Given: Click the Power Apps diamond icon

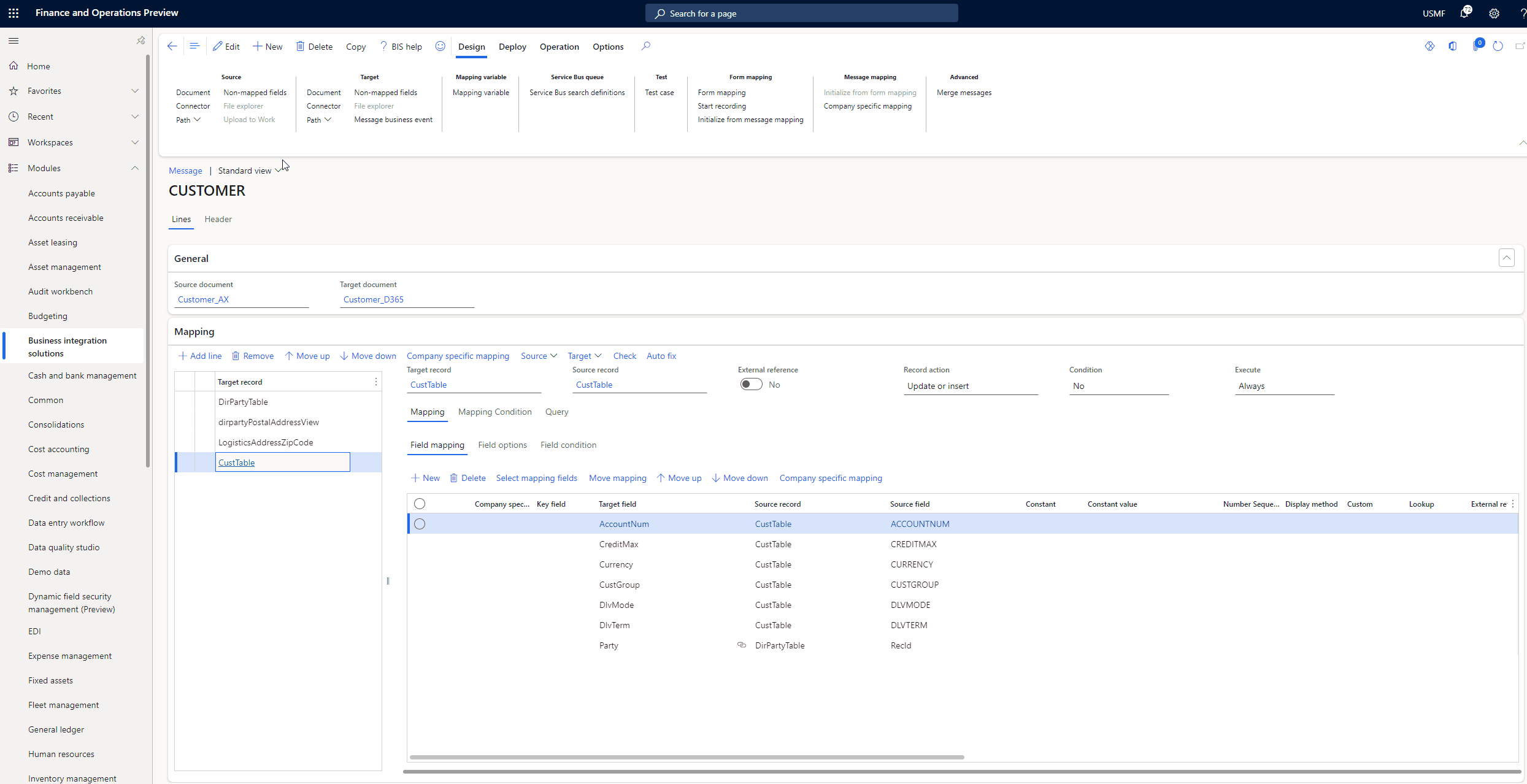Looking at the screenshot, I should [1429, 46].
